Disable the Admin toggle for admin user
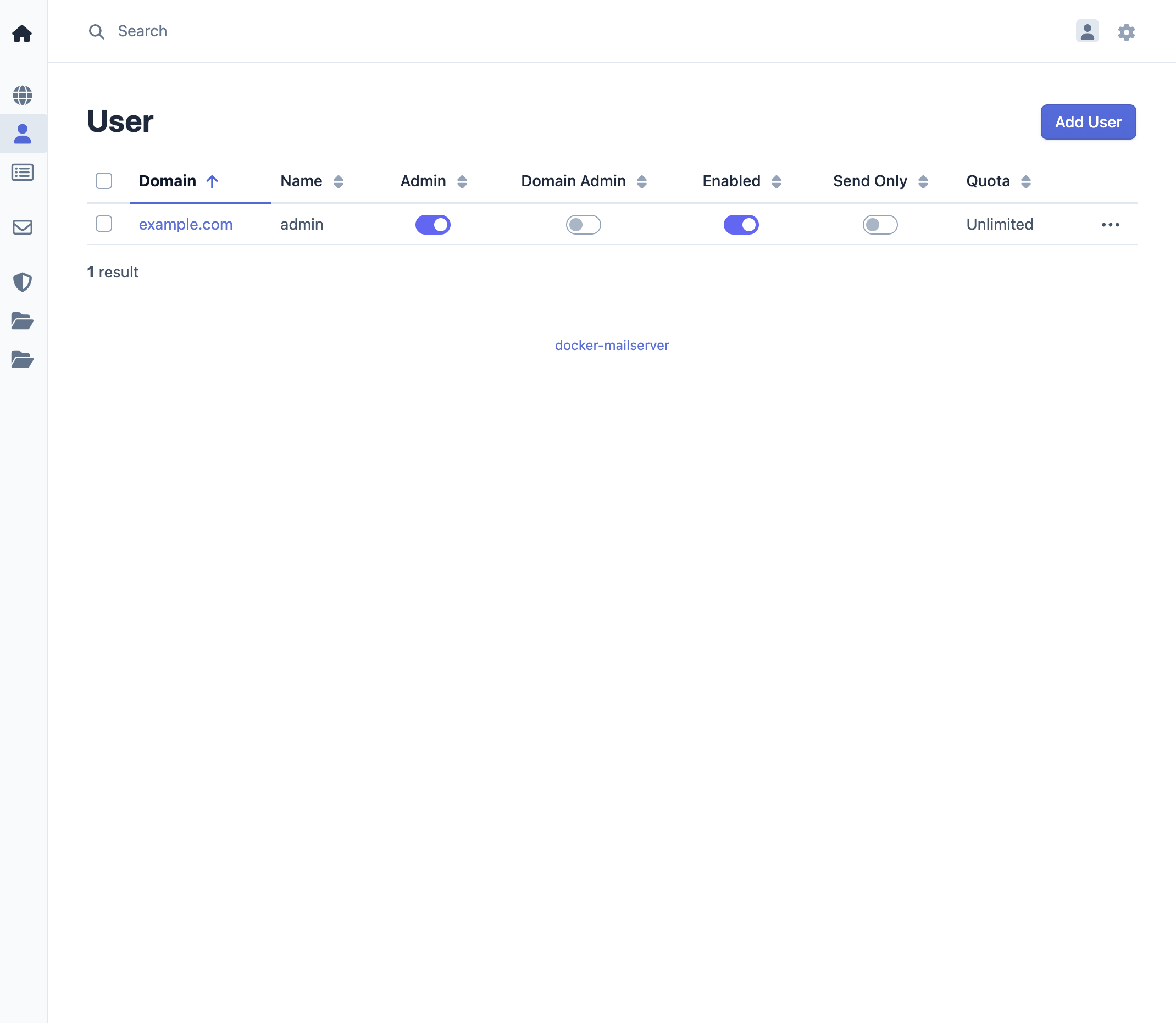 (432, 224)
